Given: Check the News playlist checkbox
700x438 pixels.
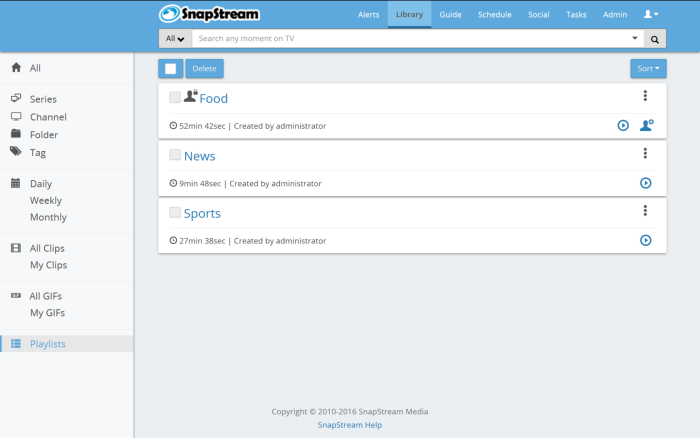Looking at the screenshot, I should click(x=175, y=155).
